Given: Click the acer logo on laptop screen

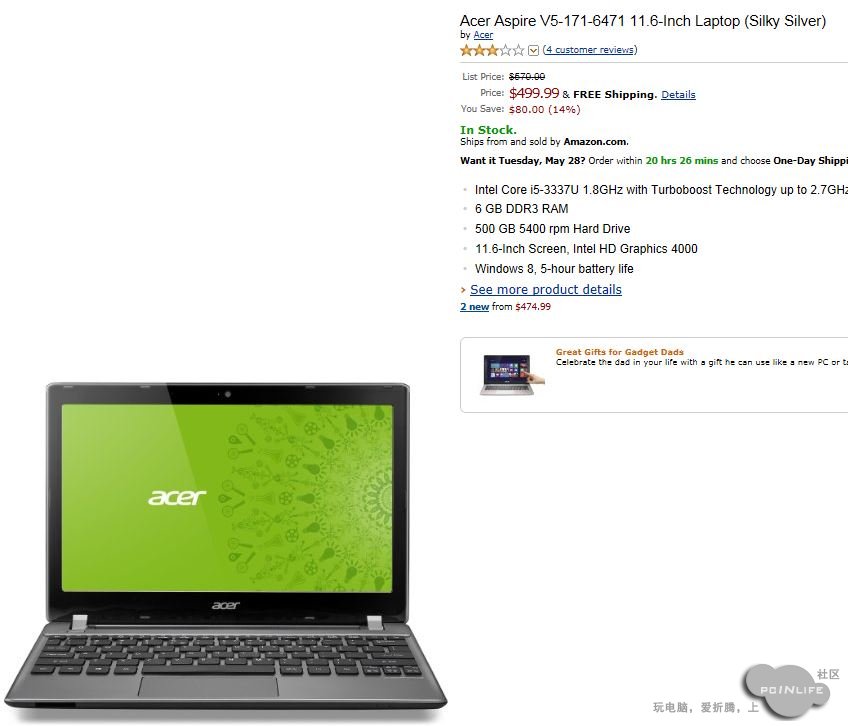Looking at the screenshot, I should [177, 497].
